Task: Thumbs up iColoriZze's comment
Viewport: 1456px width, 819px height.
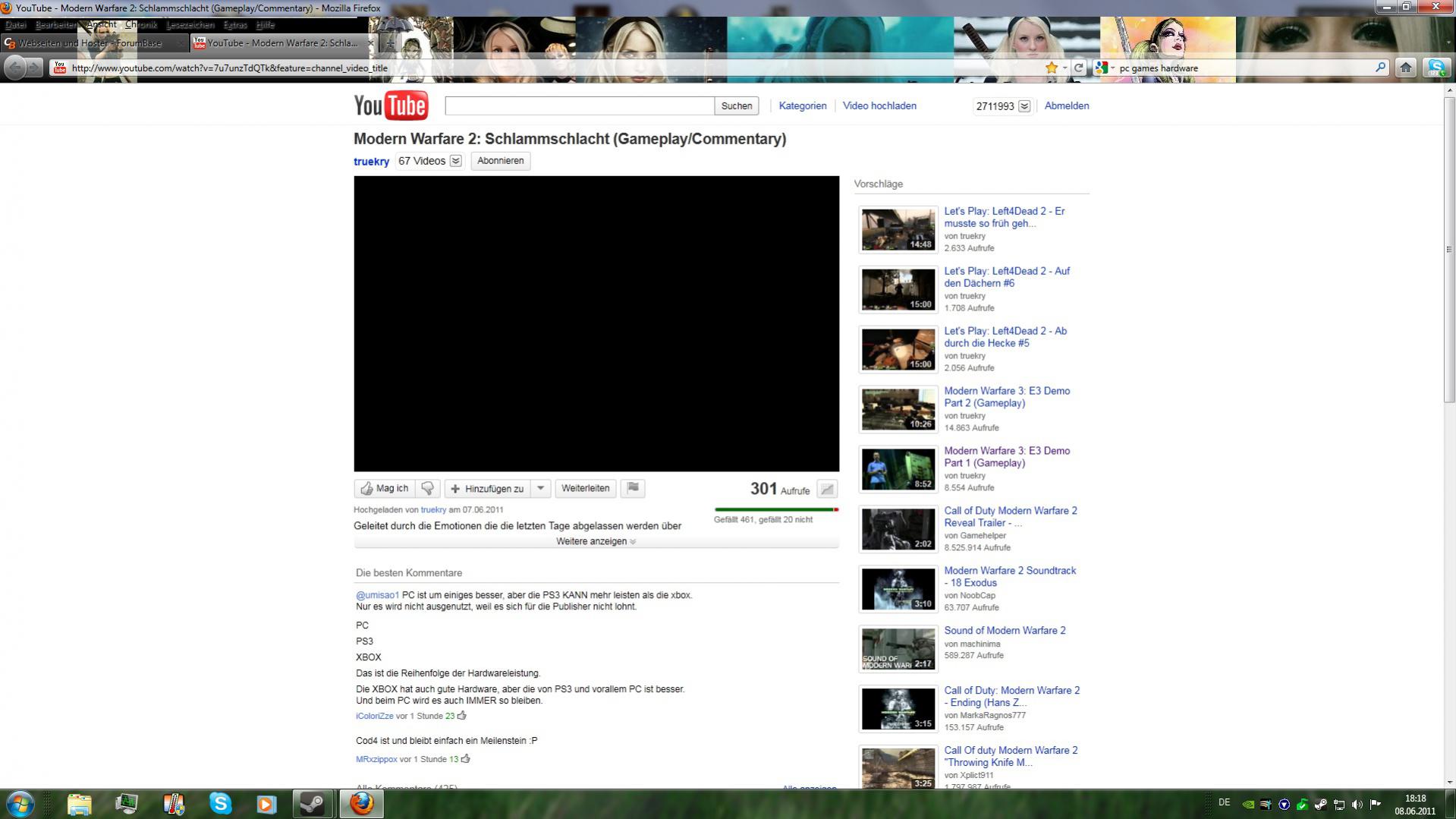Action: [x=461, y=716]
